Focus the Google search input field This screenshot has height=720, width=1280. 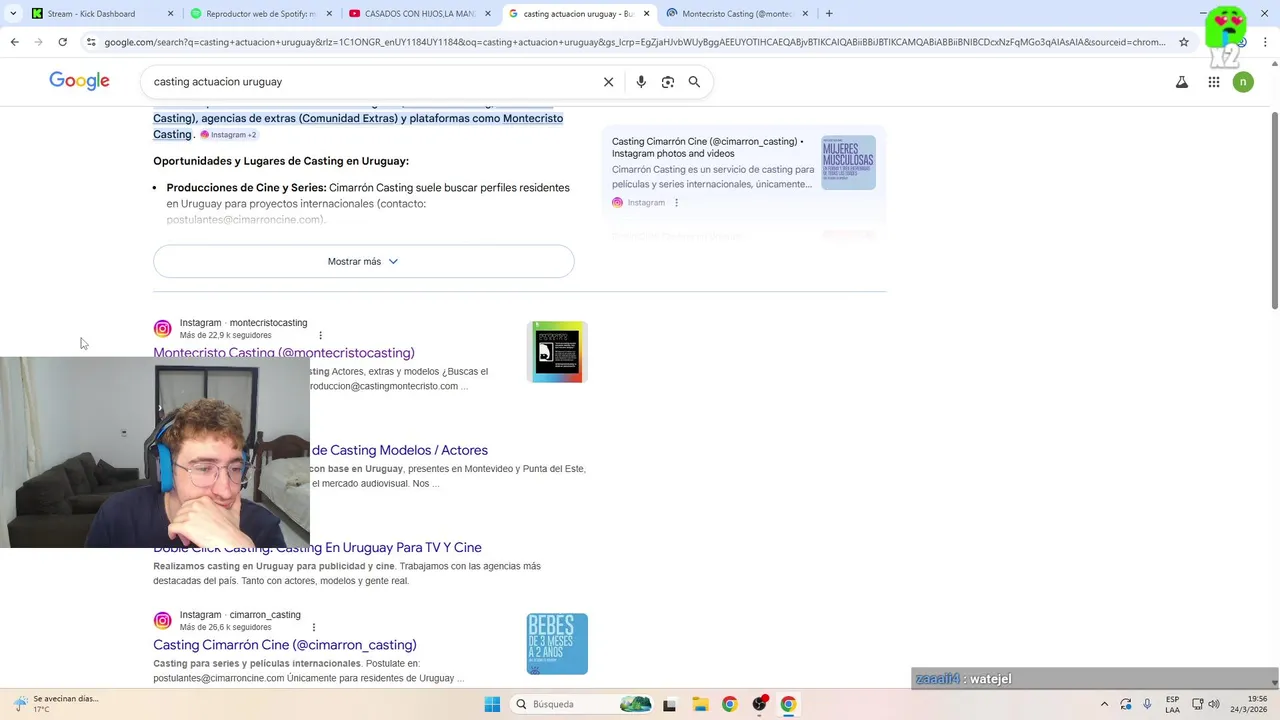pos(370,82)
